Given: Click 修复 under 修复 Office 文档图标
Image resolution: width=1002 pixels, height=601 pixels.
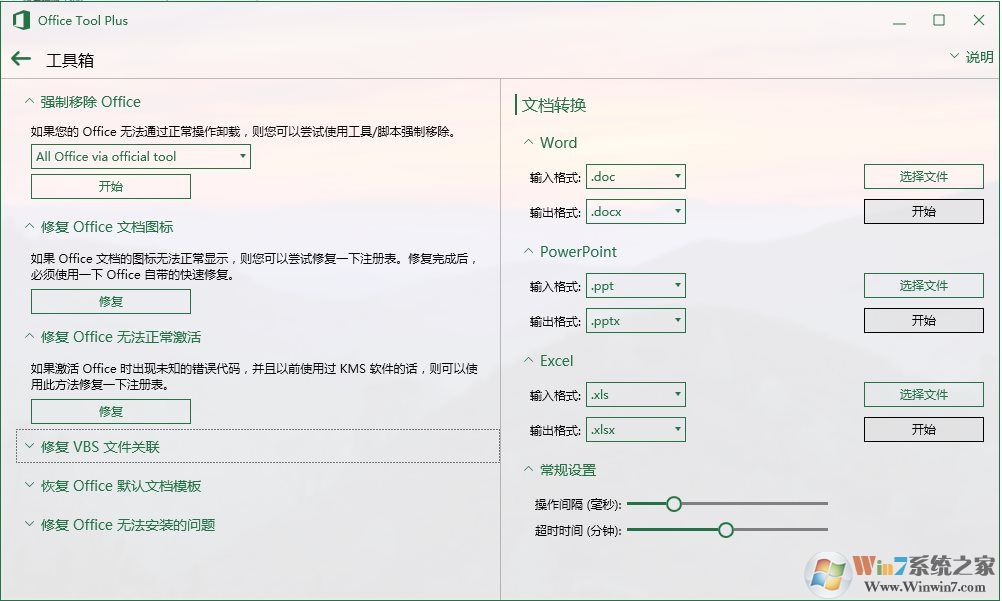Looking at the screenshot, I should pos(110,301).
